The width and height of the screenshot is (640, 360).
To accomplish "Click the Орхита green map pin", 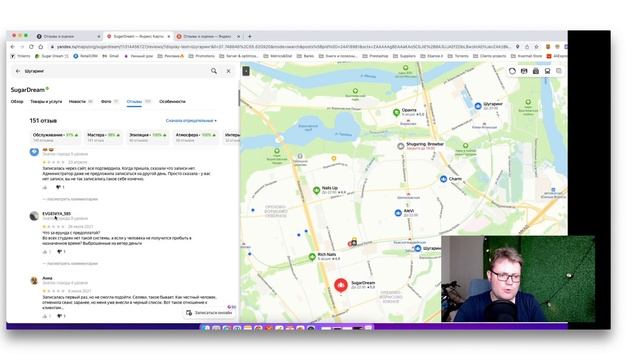I will point(396,112).
